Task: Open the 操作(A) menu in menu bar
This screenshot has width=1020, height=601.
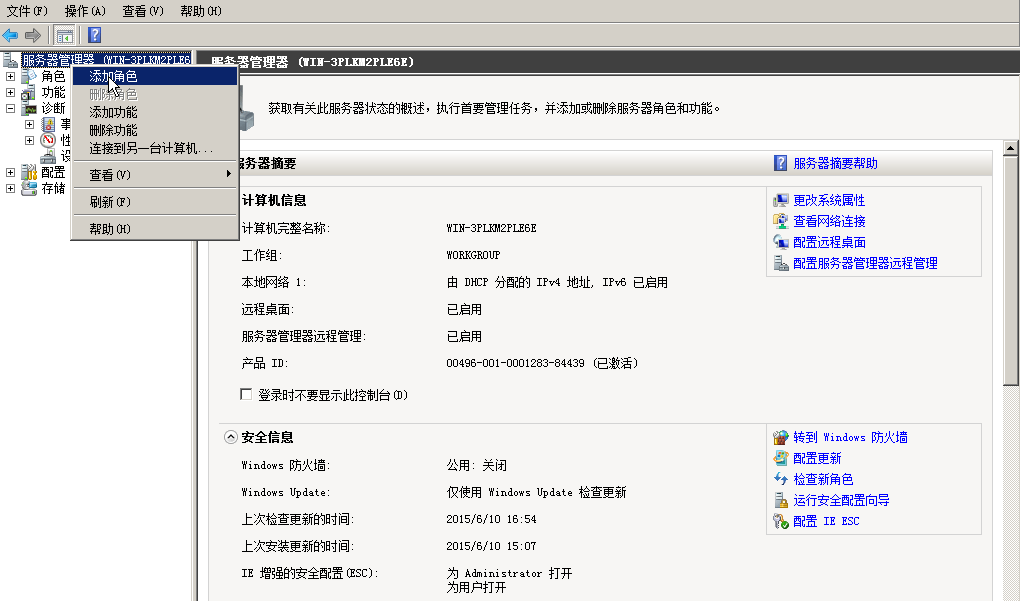Action: click(85, 11)
